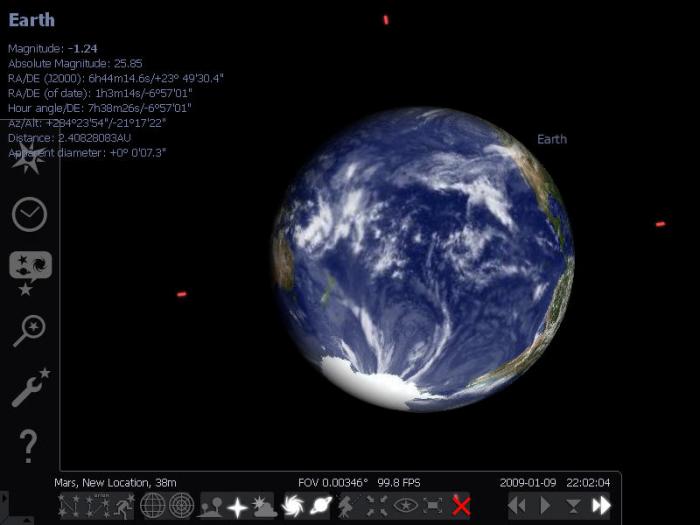Image resolution: width=700 pixels, height=525 pixels.
Task: Toggle atmosphere sun-and-cloud icon
Action: [x=264, y=506]
